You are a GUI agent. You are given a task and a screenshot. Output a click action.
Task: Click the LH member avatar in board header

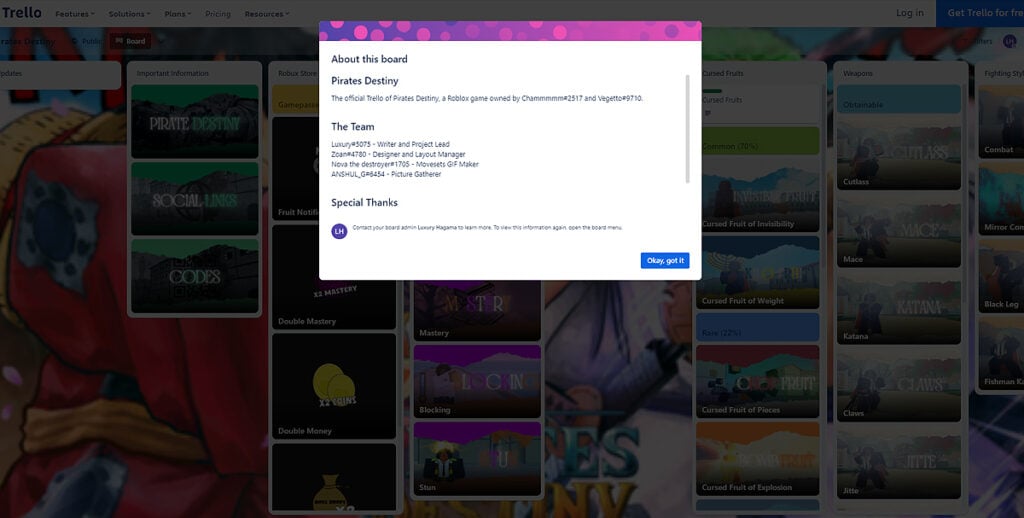[1010, 41]
